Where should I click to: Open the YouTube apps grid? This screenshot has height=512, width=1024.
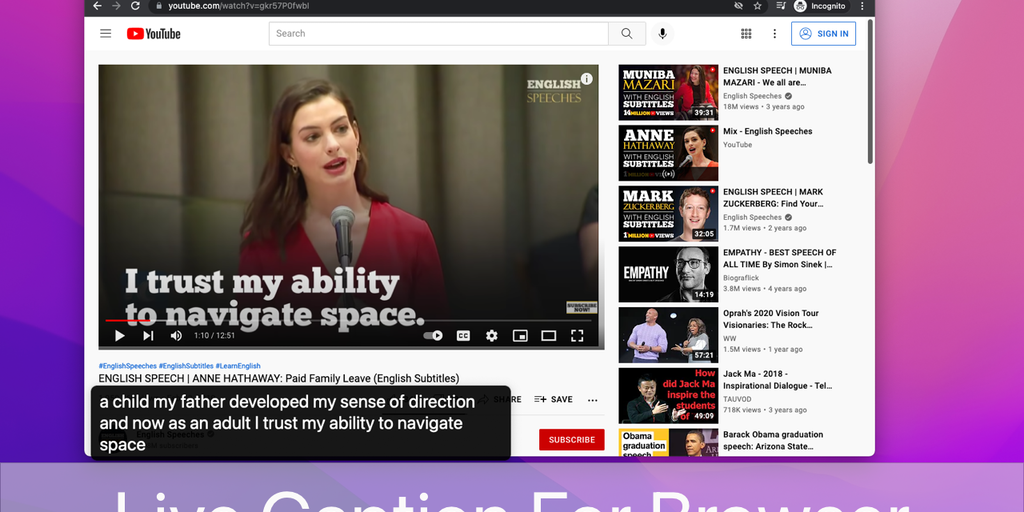click(746, 34)
